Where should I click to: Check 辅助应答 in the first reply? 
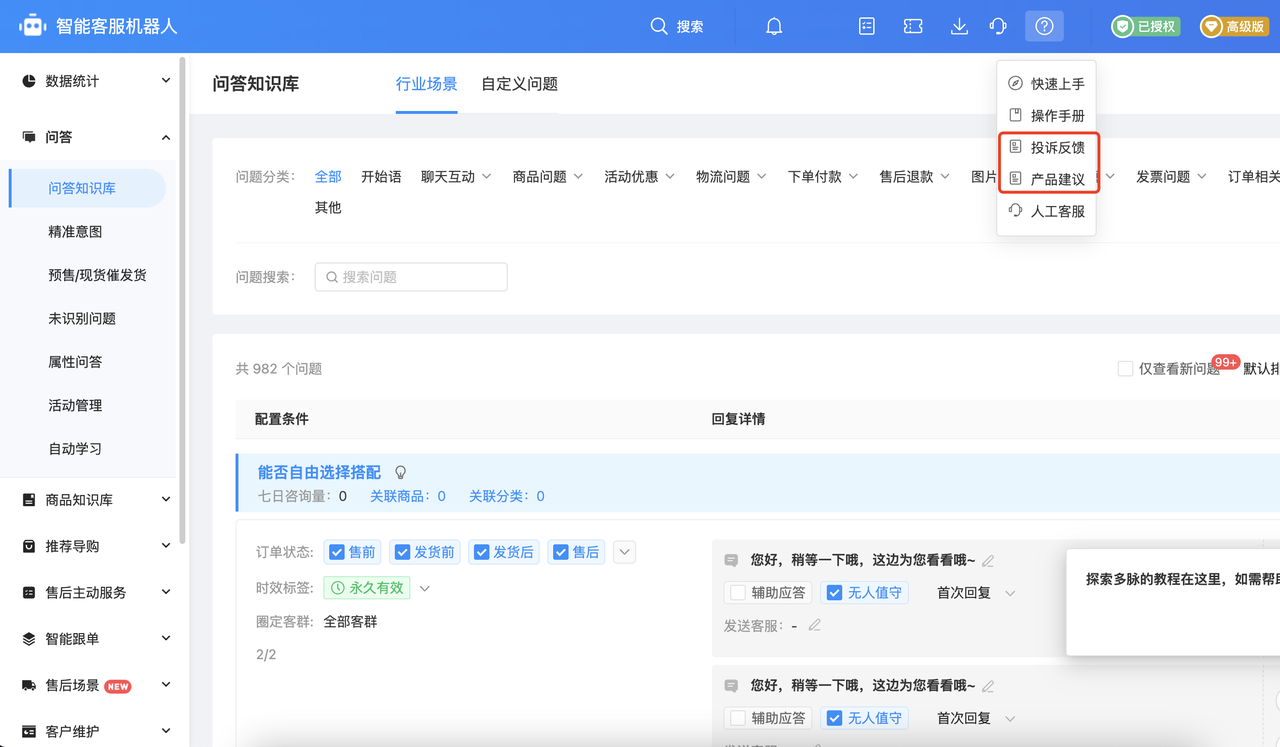click(738, 593)
